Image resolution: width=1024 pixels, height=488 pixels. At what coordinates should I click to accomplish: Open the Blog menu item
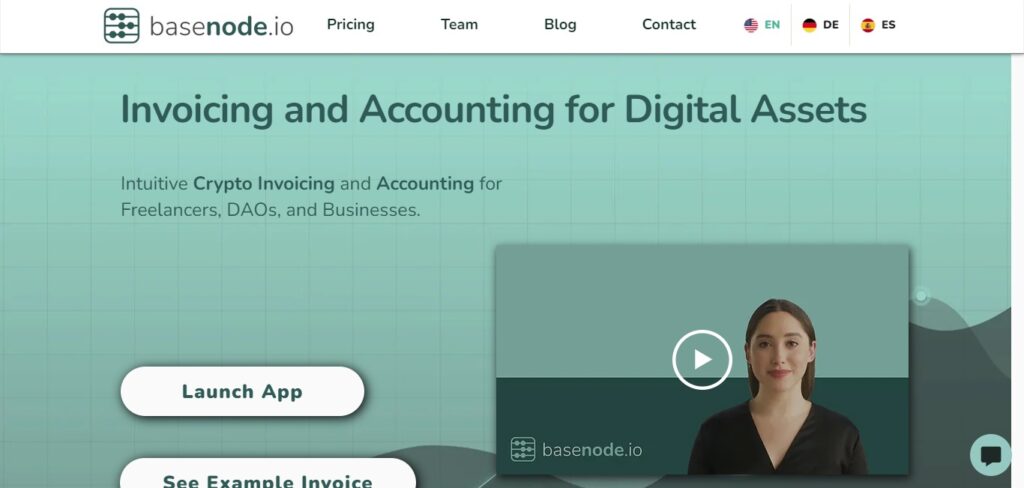[560, 25]
